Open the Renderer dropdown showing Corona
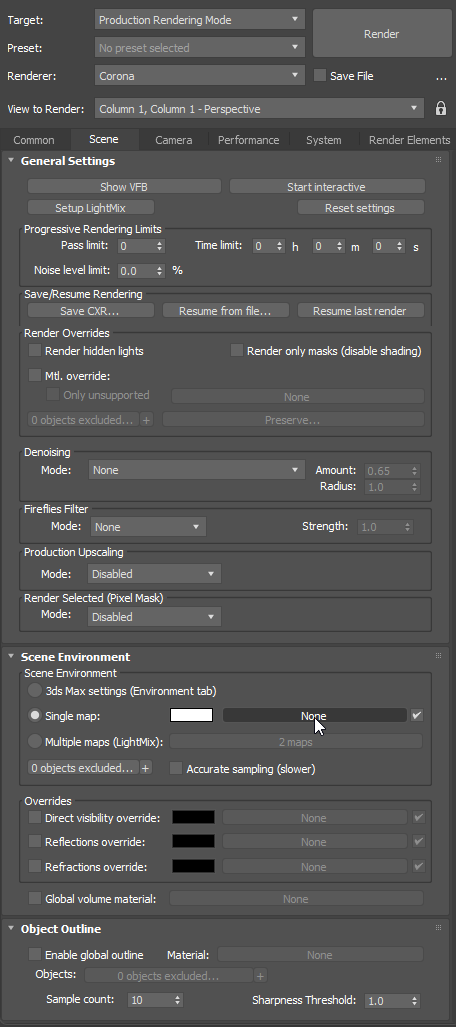The height and width of the screenshot is (1027, 456). tap(200, 76)
